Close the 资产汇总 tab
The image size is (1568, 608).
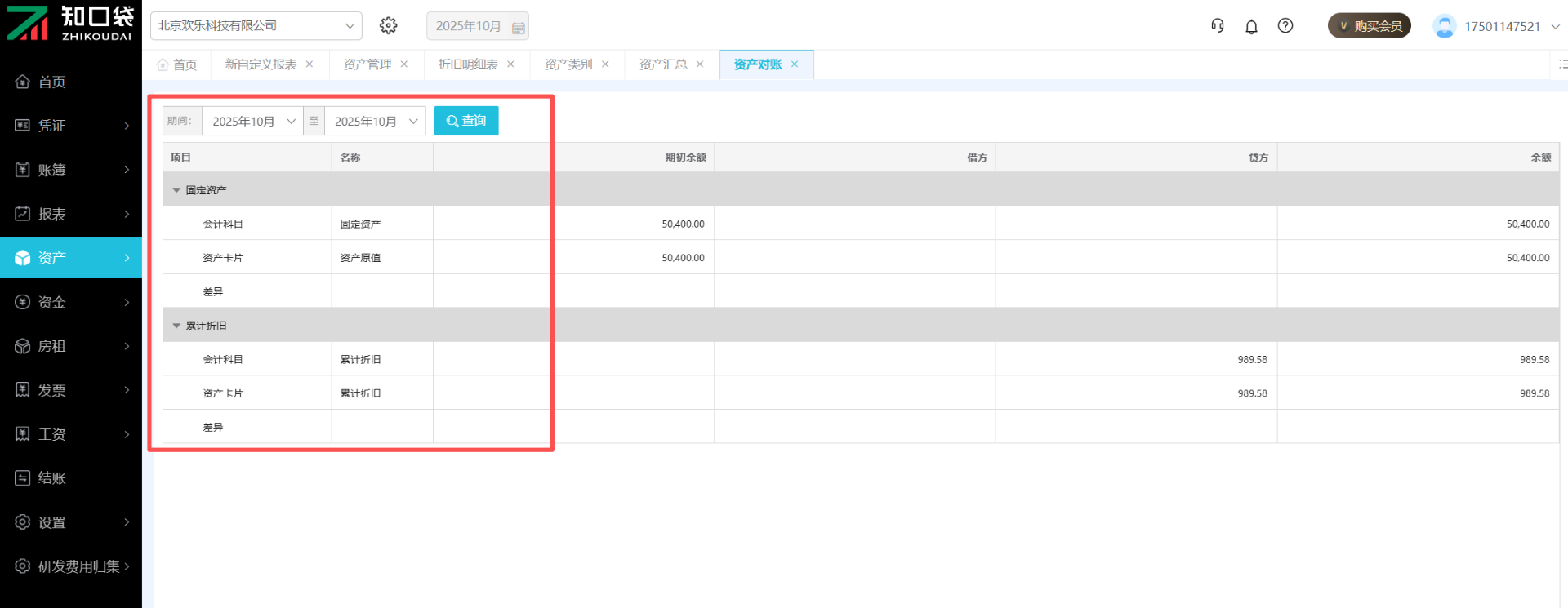pos(700,64)
